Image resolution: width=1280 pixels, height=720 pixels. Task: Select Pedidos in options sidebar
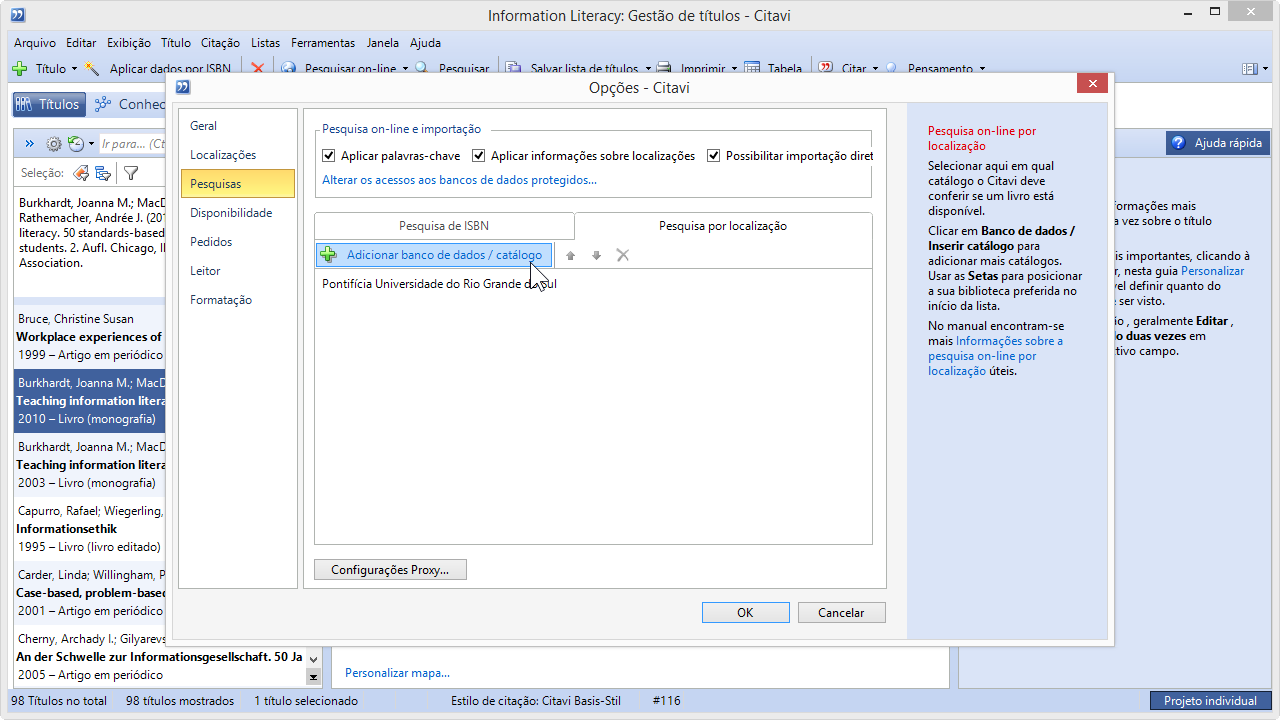[238, 242]
